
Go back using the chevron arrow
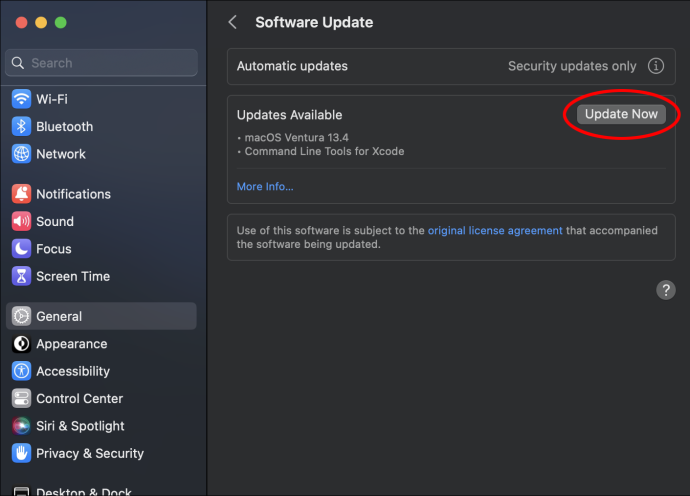[x=233, y=22]
